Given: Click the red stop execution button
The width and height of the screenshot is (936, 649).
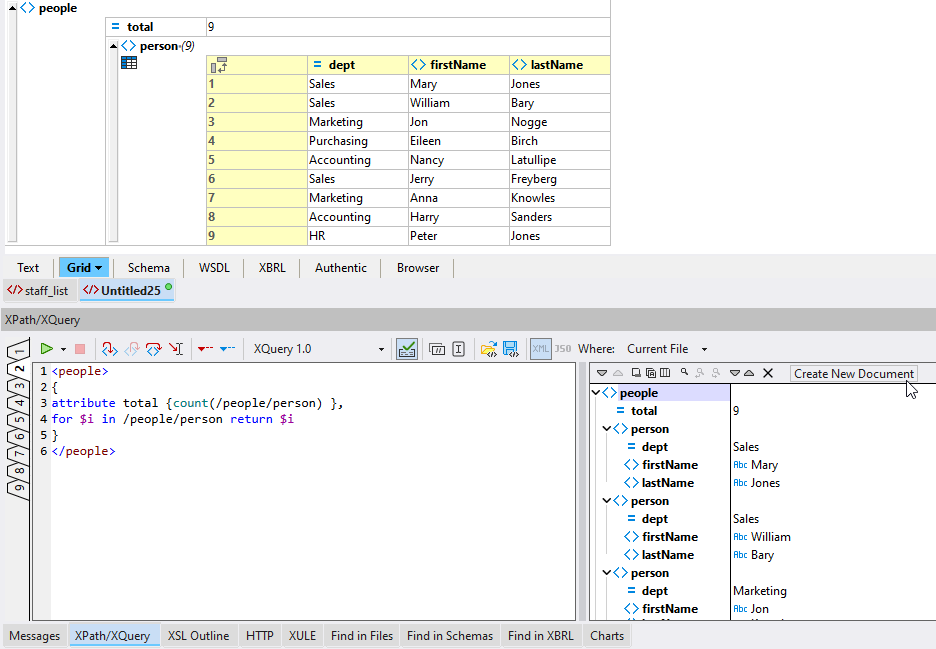Looking at the screenshot, I should tap(80, 349).
